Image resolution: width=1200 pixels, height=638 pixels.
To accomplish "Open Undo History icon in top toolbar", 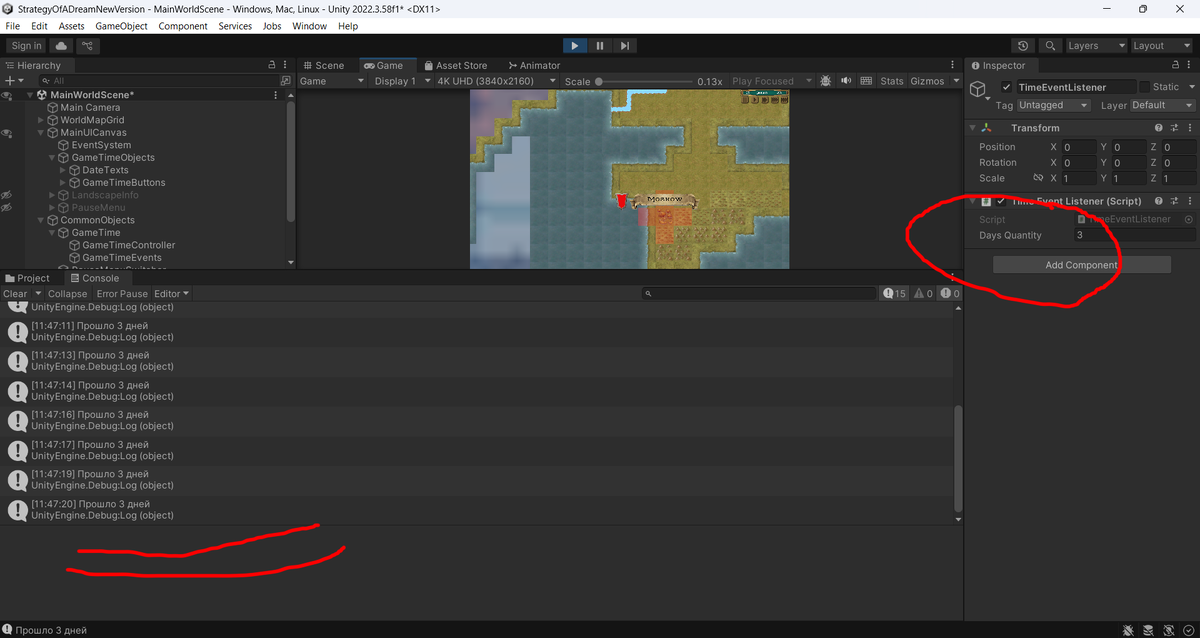I will point(1023,46).
